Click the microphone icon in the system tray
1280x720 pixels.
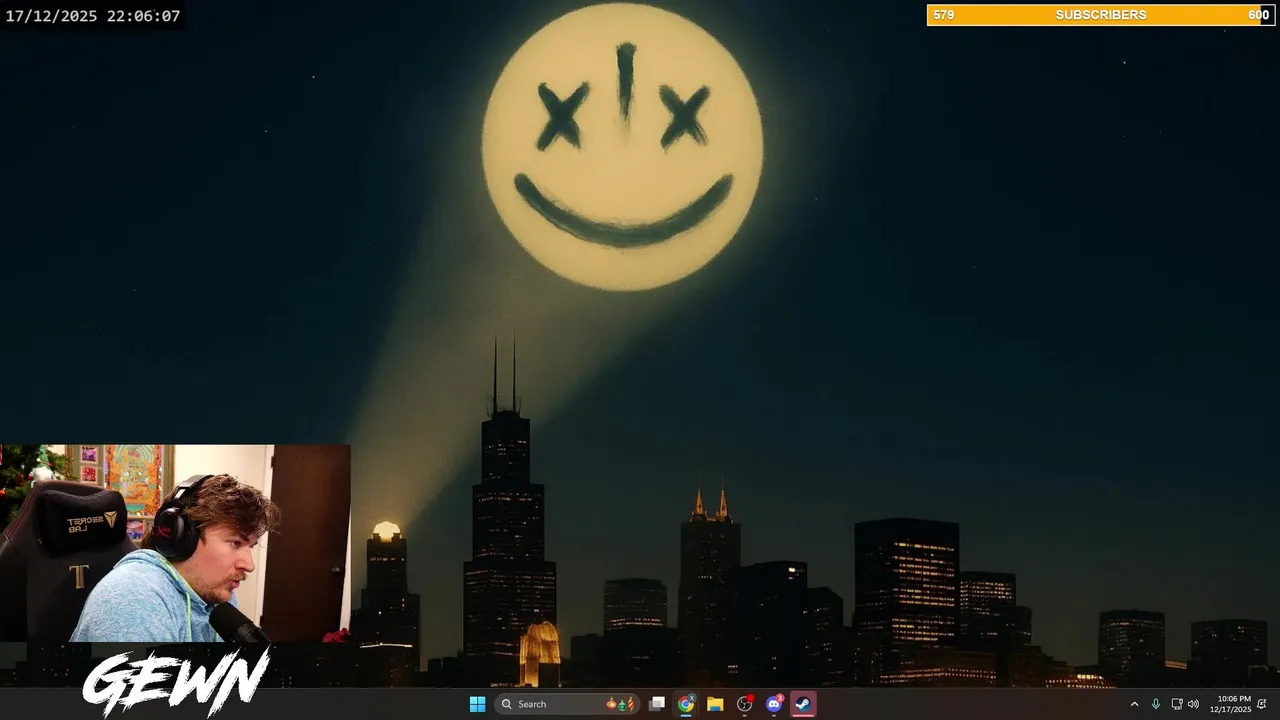1155,704
